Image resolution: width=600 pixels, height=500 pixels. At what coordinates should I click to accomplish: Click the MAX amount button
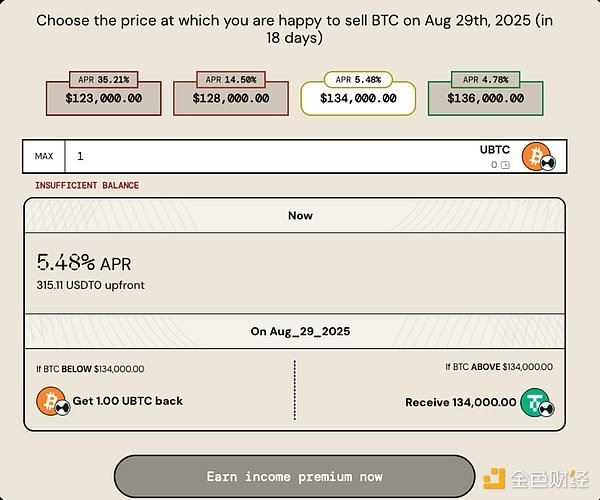point(44,156)
